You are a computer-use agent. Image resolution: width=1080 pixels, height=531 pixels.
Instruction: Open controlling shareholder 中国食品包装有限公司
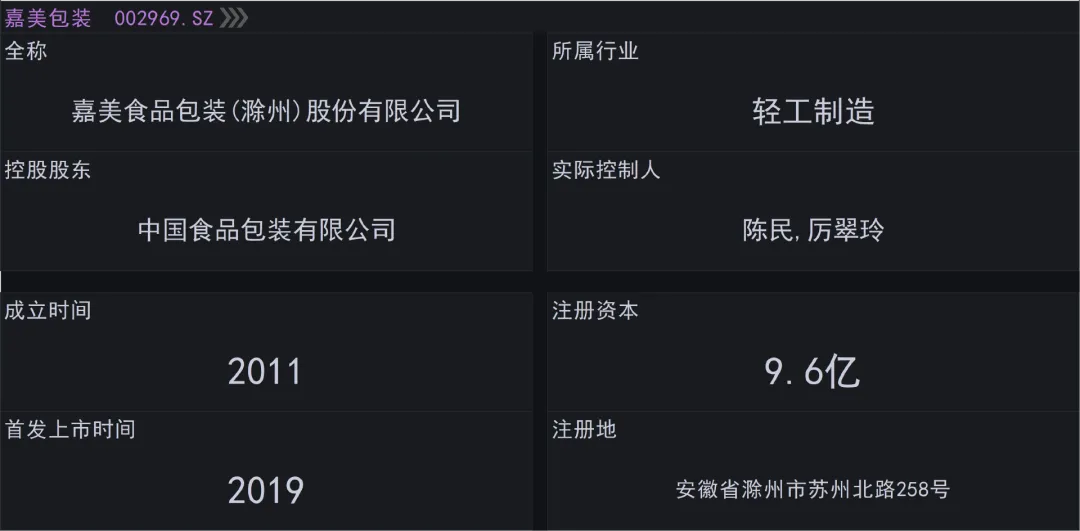[x=267, y=229]
